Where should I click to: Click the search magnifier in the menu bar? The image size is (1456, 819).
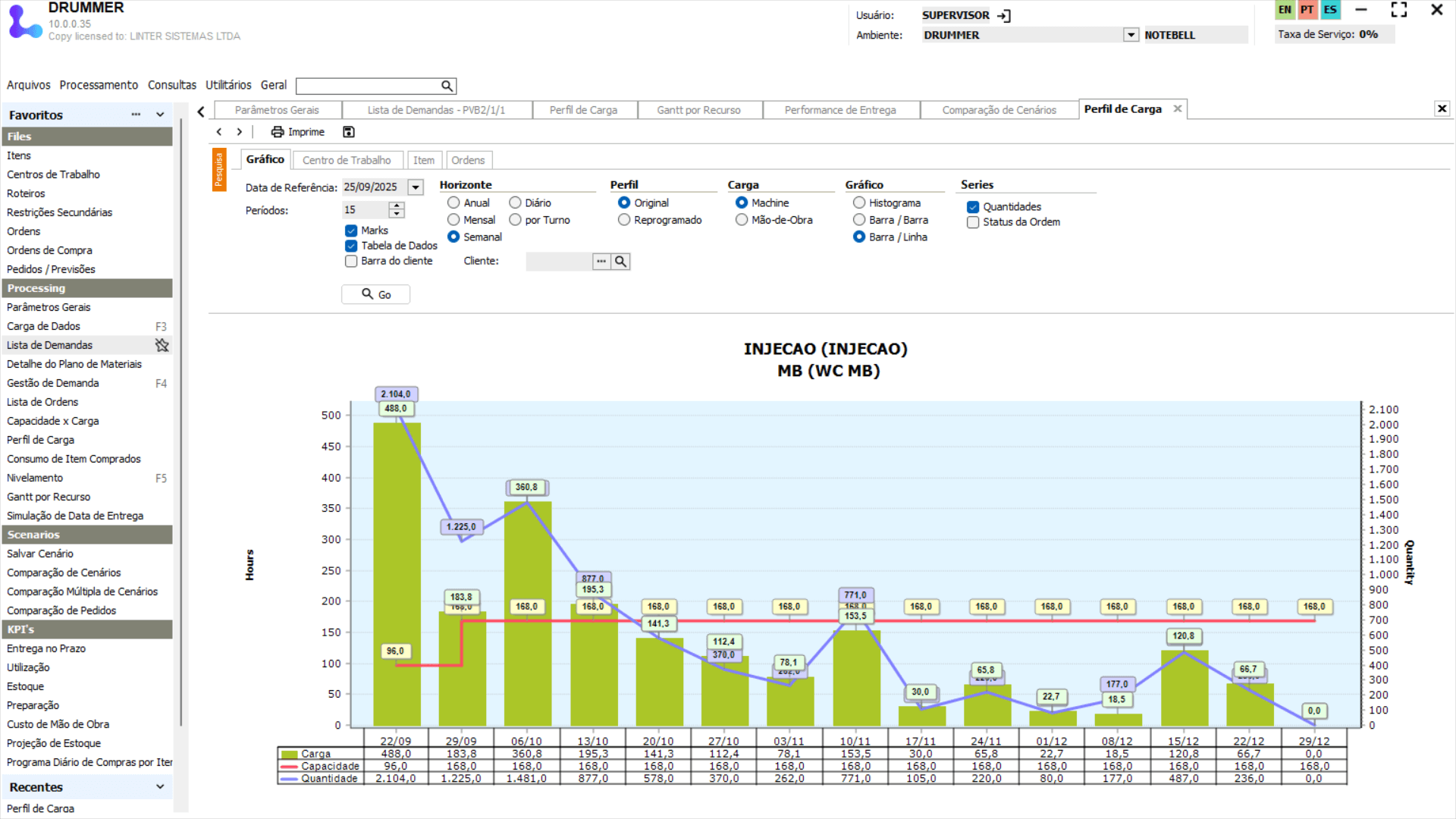pos(447,86)
